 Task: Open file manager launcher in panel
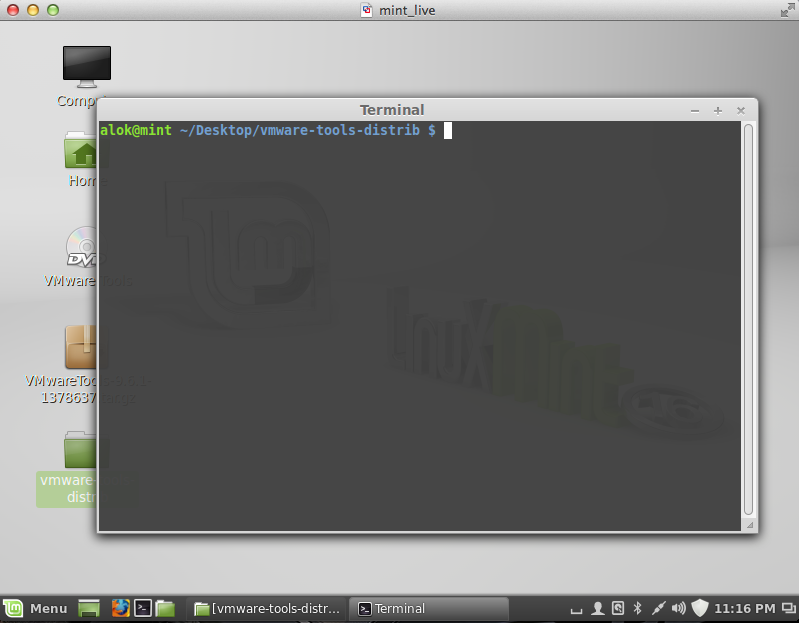165,608
